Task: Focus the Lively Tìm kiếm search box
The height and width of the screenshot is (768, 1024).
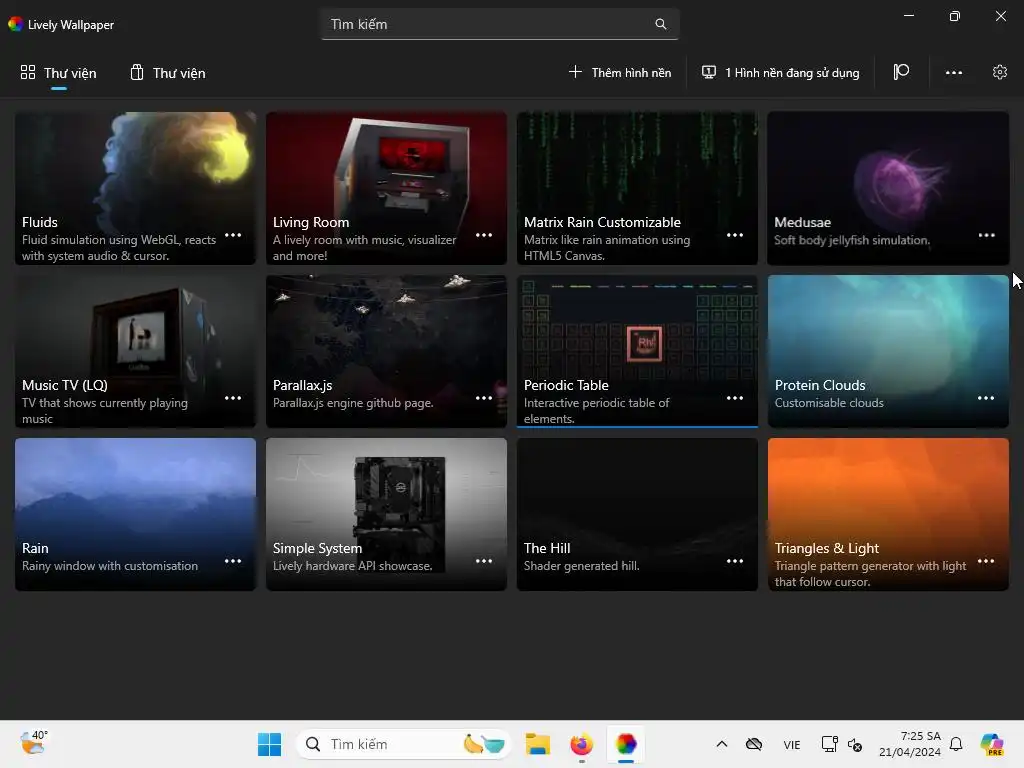Action: coord(500,24)
